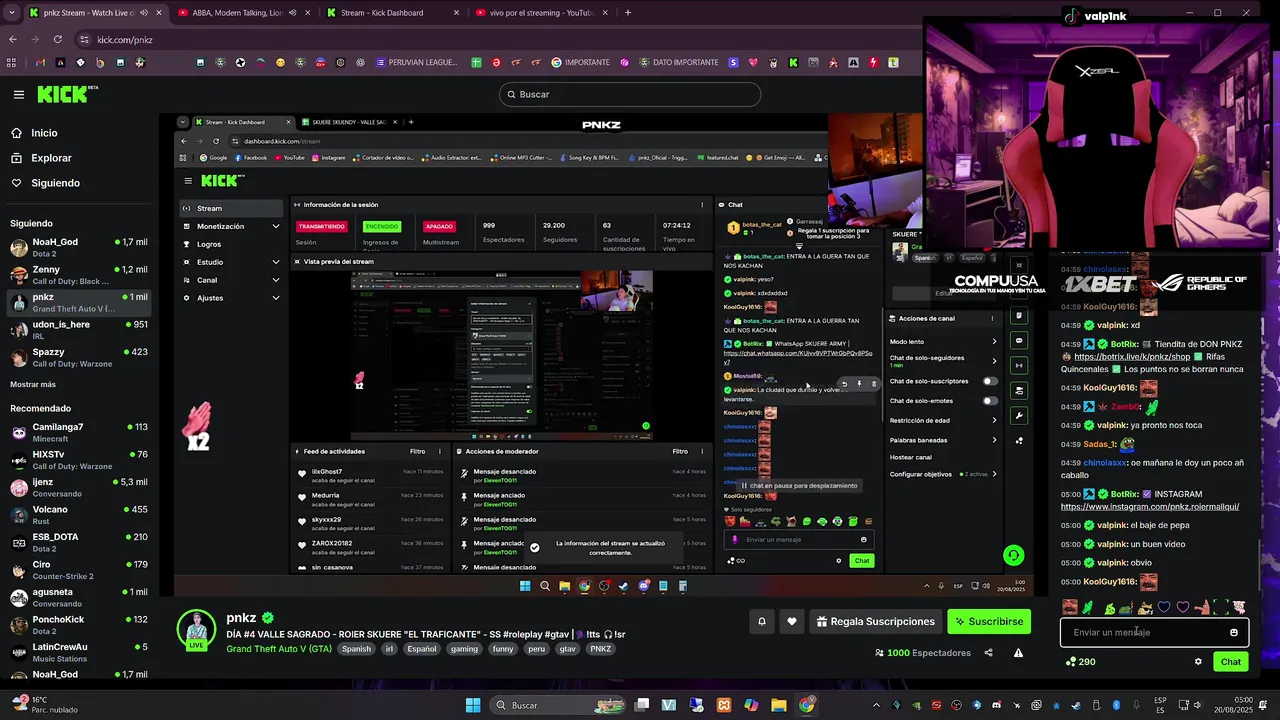
Task: Click pnkz channel avatar with LIVE badge
Action: [x=196, y=629]
